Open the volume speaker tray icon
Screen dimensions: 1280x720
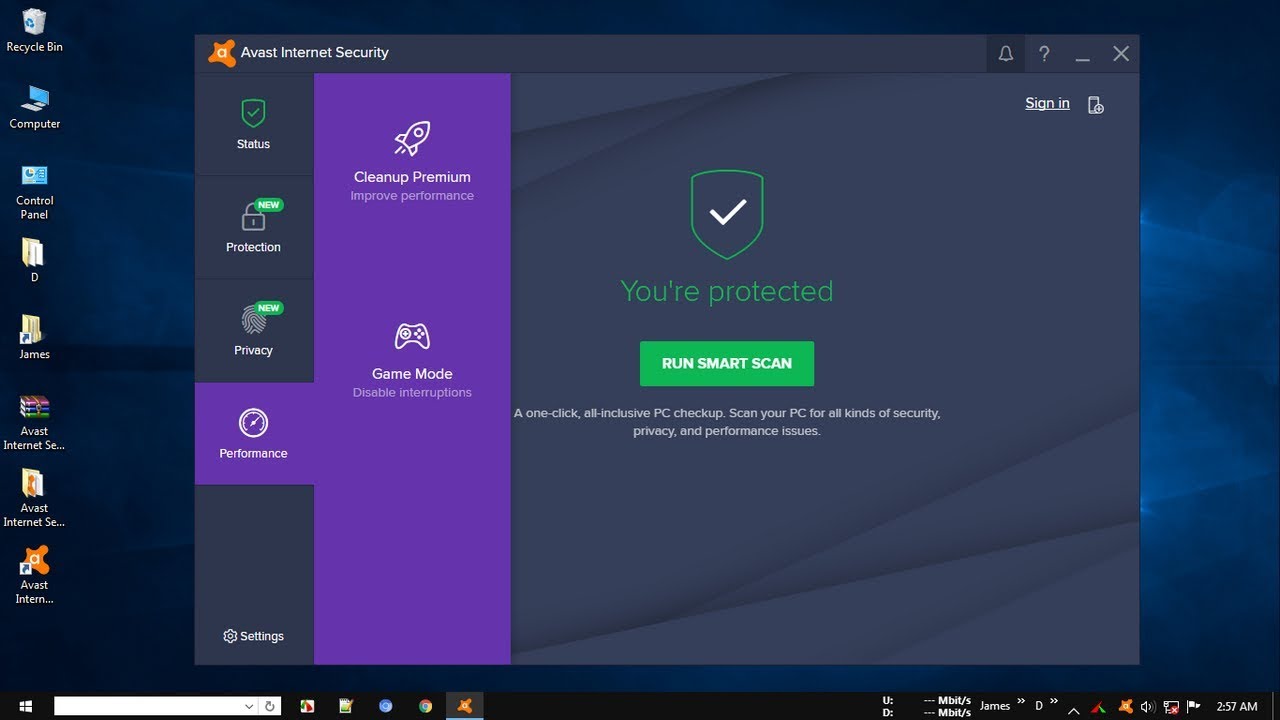(x=1147, y=707)
